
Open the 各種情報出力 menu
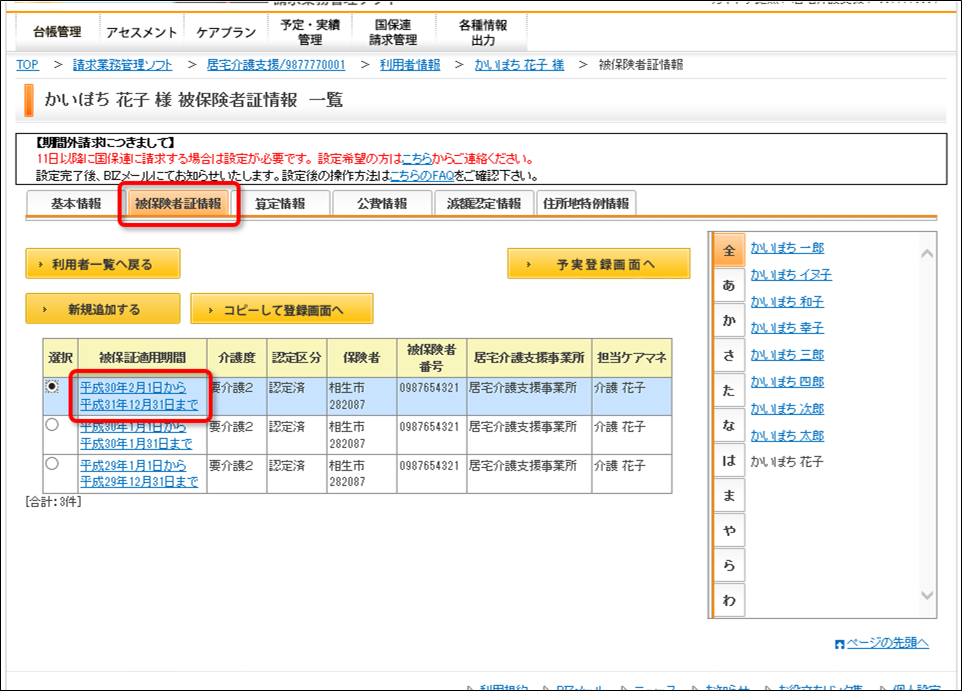point(483,32)
